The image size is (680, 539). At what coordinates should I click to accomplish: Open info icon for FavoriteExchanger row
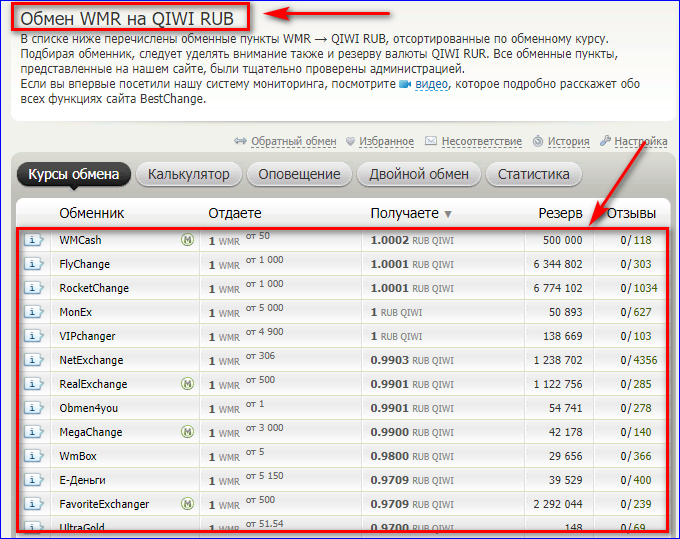[33, 504]
